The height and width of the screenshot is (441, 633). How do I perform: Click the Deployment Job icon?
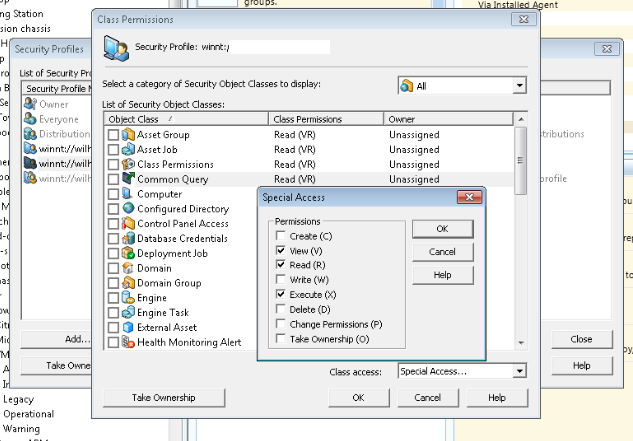click(128, 254)
